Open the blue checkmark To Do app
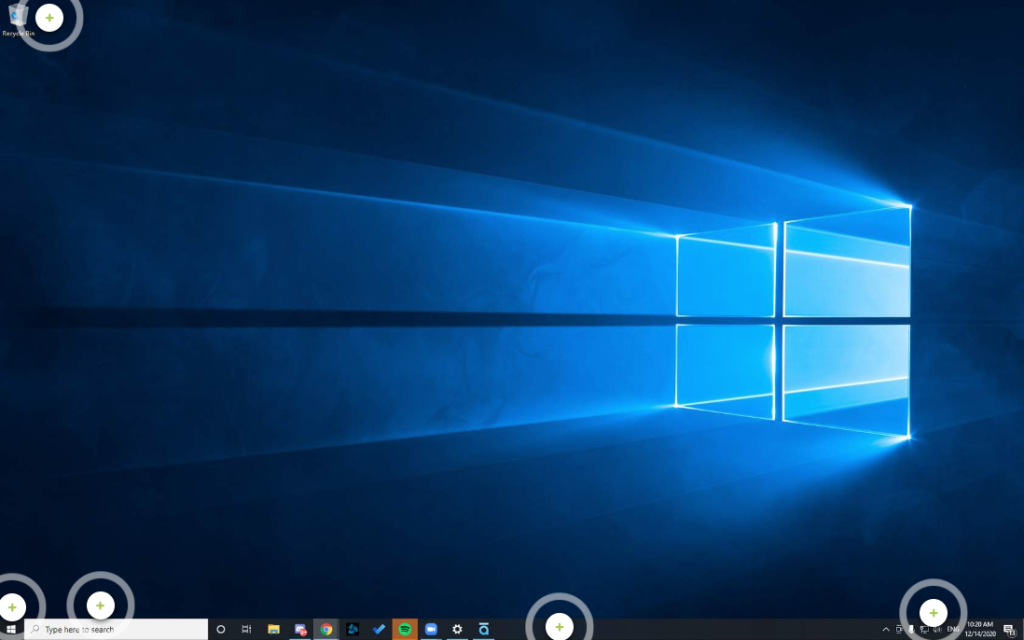1024x640 pixels. pos(379,630)
